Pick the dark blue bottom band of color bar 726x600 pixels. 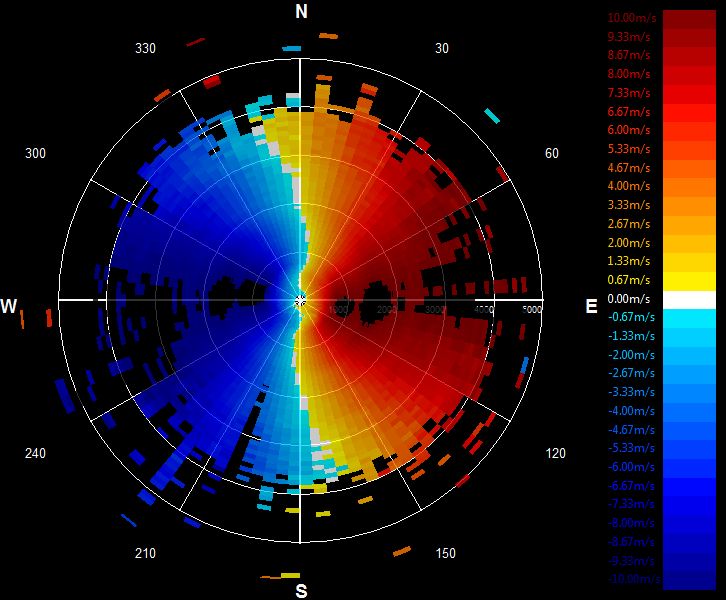click(x=689, y=582)
